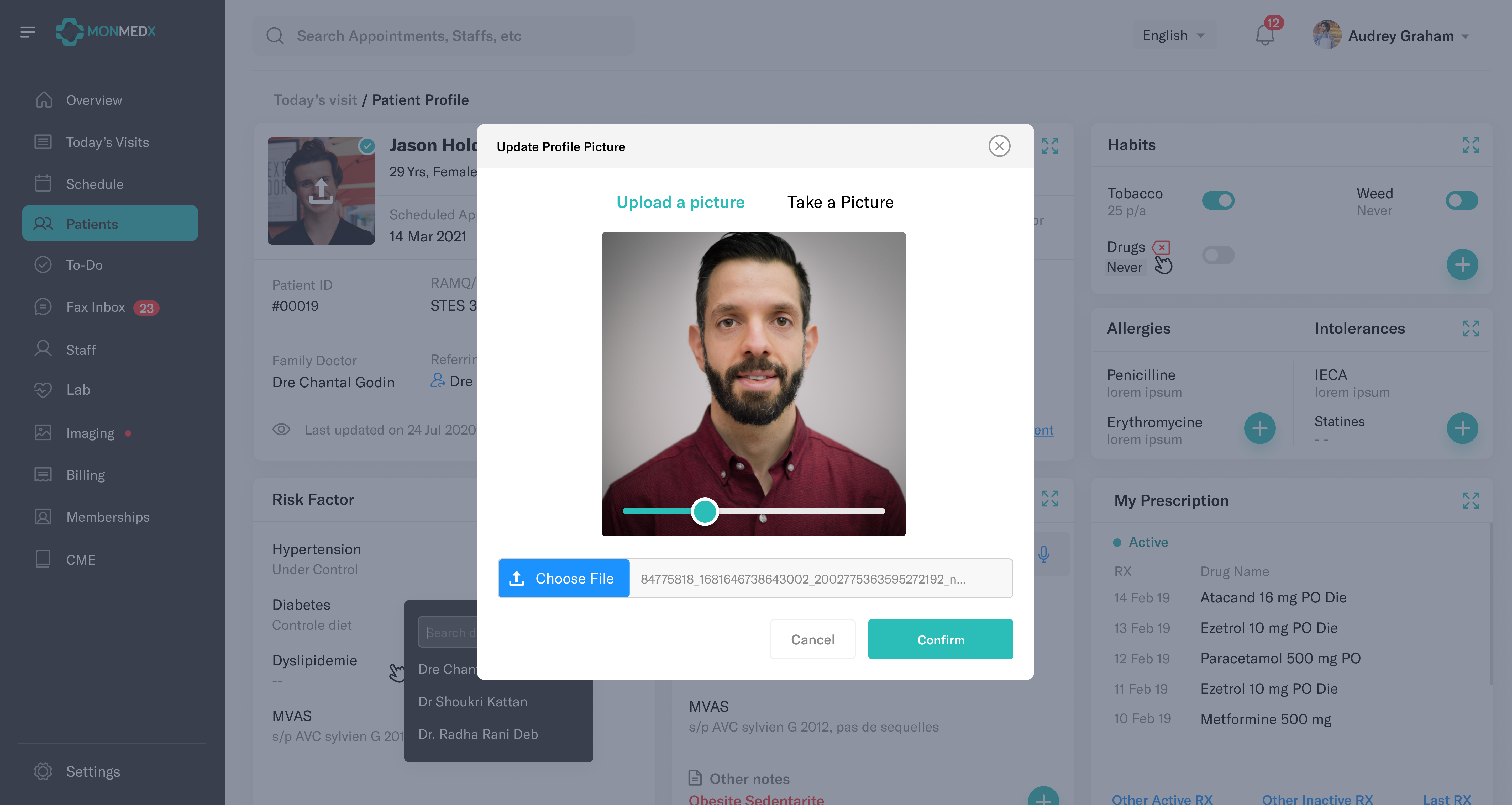Add a new allergy with plus button
The image size is (1512, 805).
pos(1260,428)
